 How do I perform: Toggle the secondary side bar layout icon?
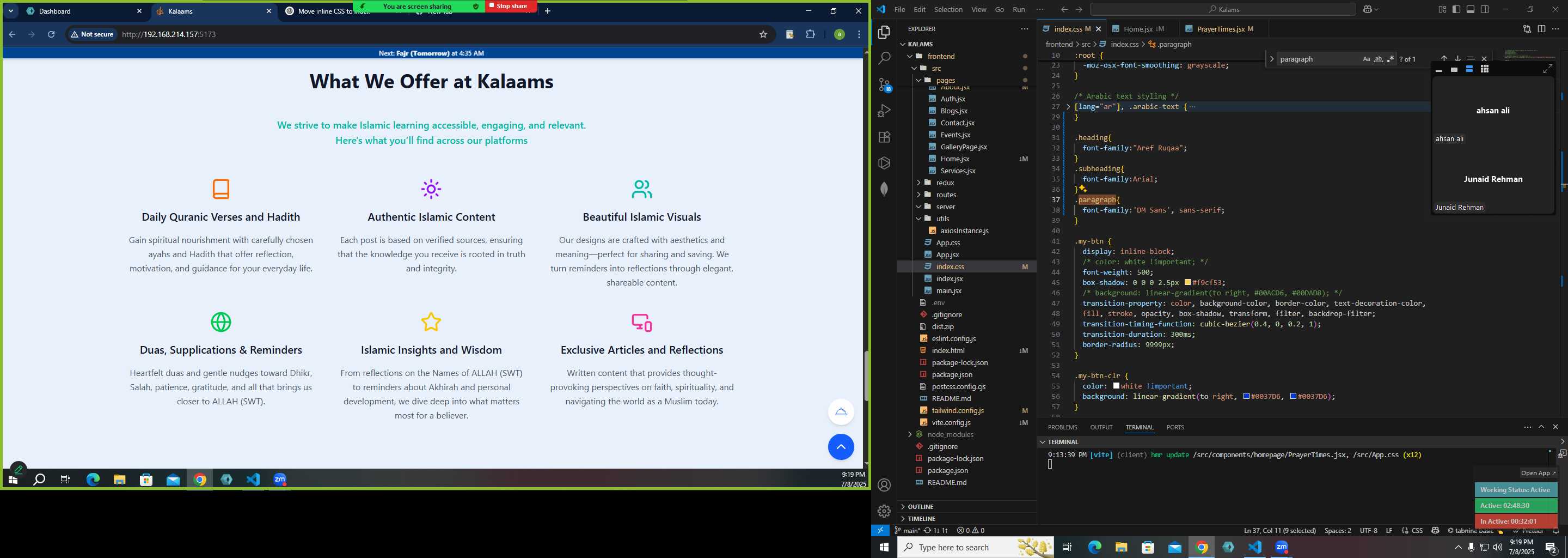(x=1485, y=9)
